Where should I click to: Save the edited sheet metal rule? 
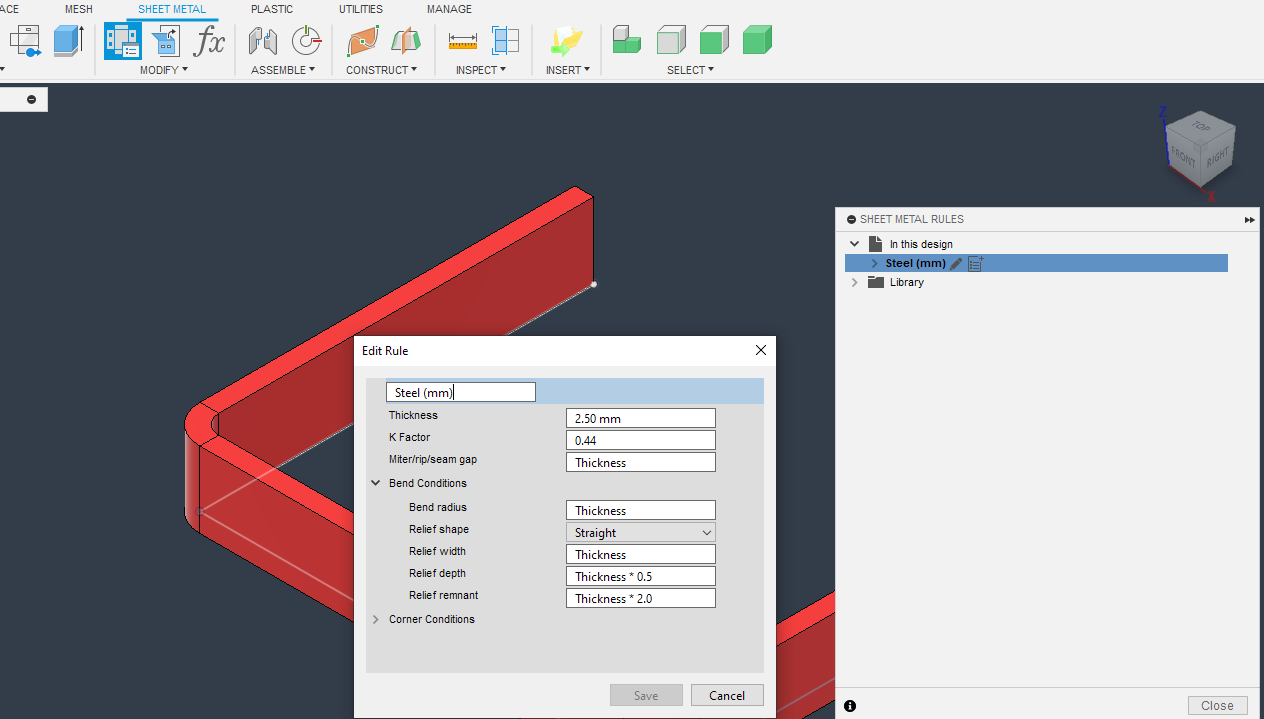coord(646,695)
